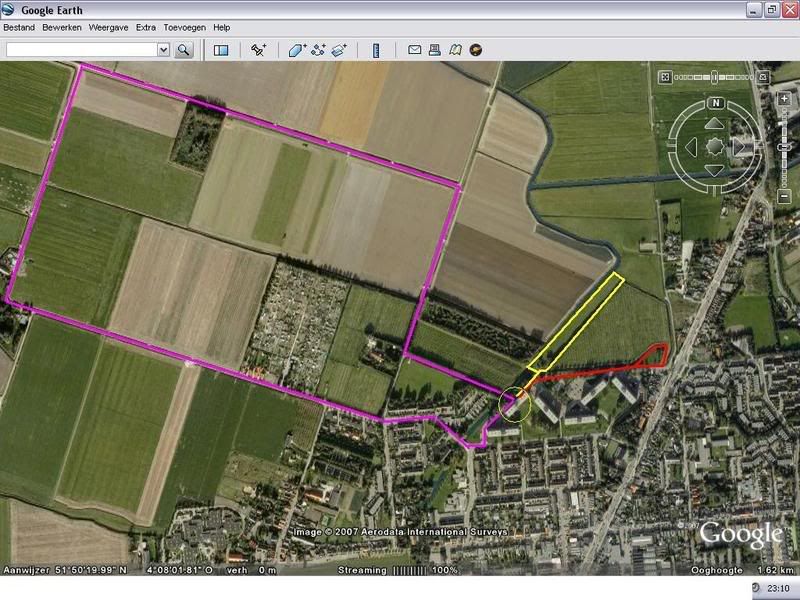Click the zoom slider handle
Image resolution: width=800 pixels, height=600 pixels.
(782, 146)
